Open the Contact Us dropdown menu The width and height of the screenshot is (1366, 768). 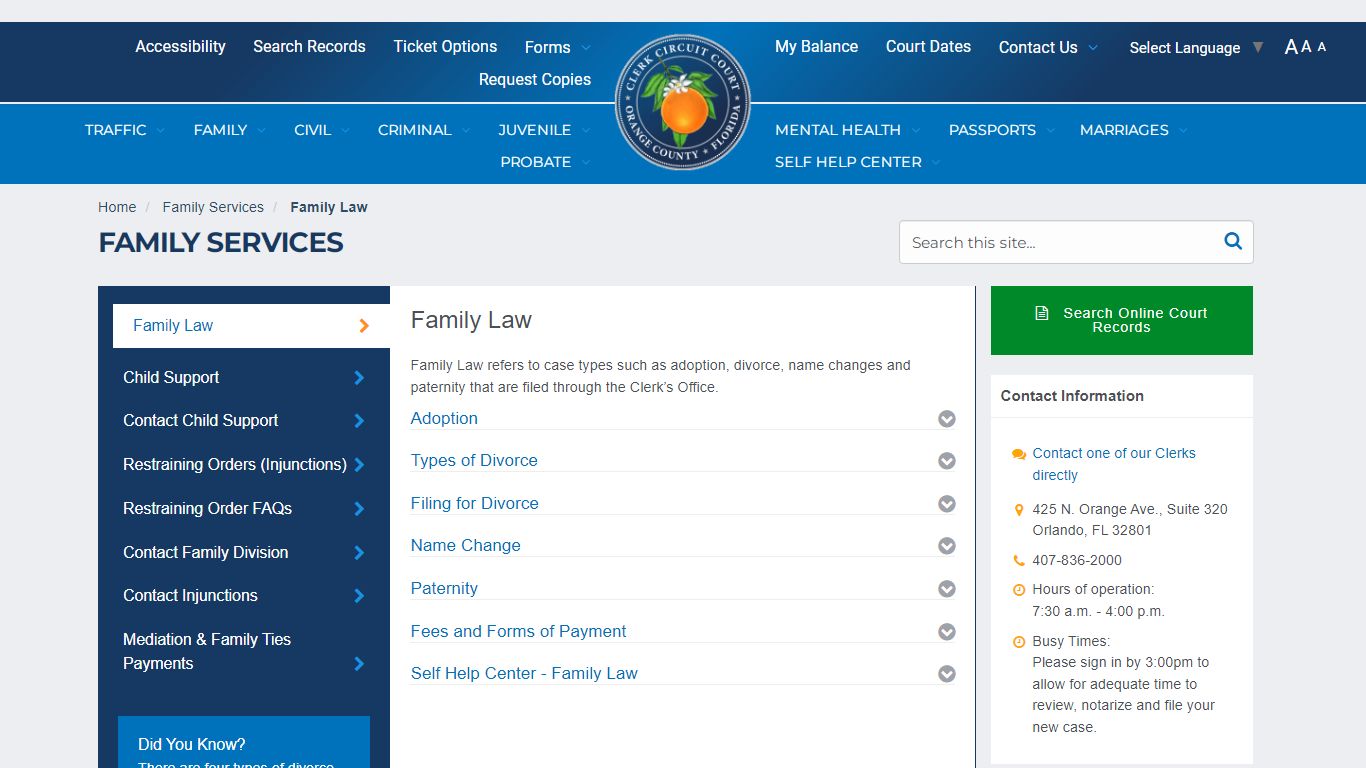click(1048, 47)
